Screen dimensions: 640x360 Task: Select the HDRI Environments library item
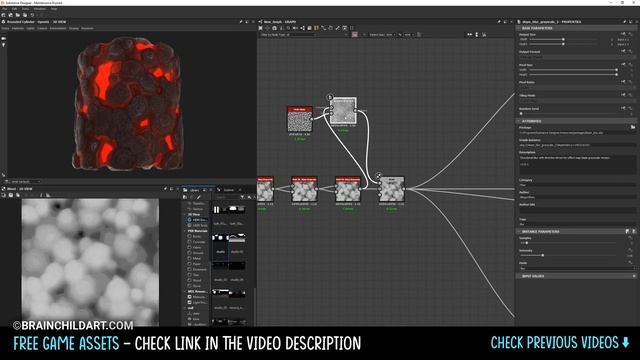(198, 220)
